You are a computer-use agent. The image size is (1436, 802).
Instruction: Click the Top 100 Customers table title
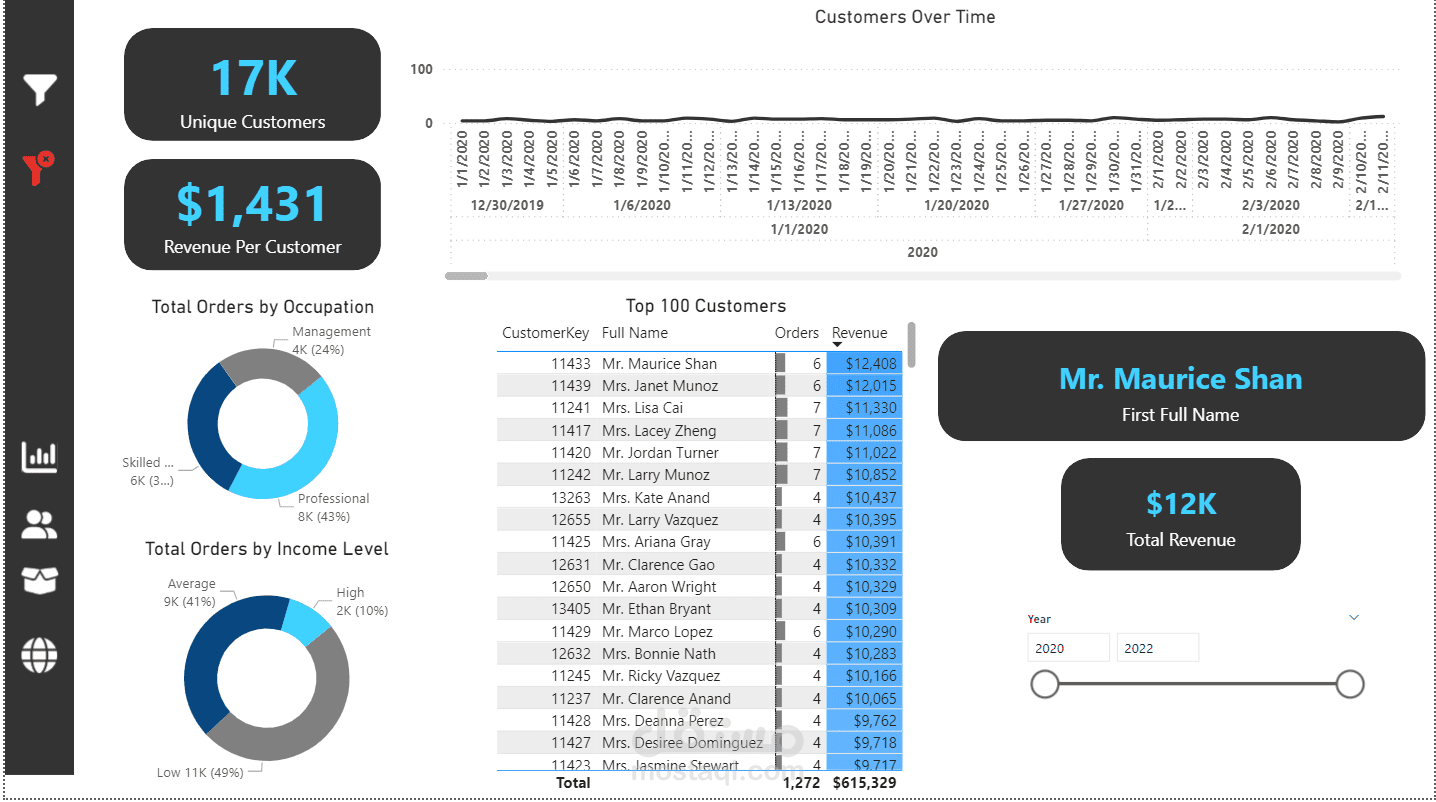pos(706,306)
